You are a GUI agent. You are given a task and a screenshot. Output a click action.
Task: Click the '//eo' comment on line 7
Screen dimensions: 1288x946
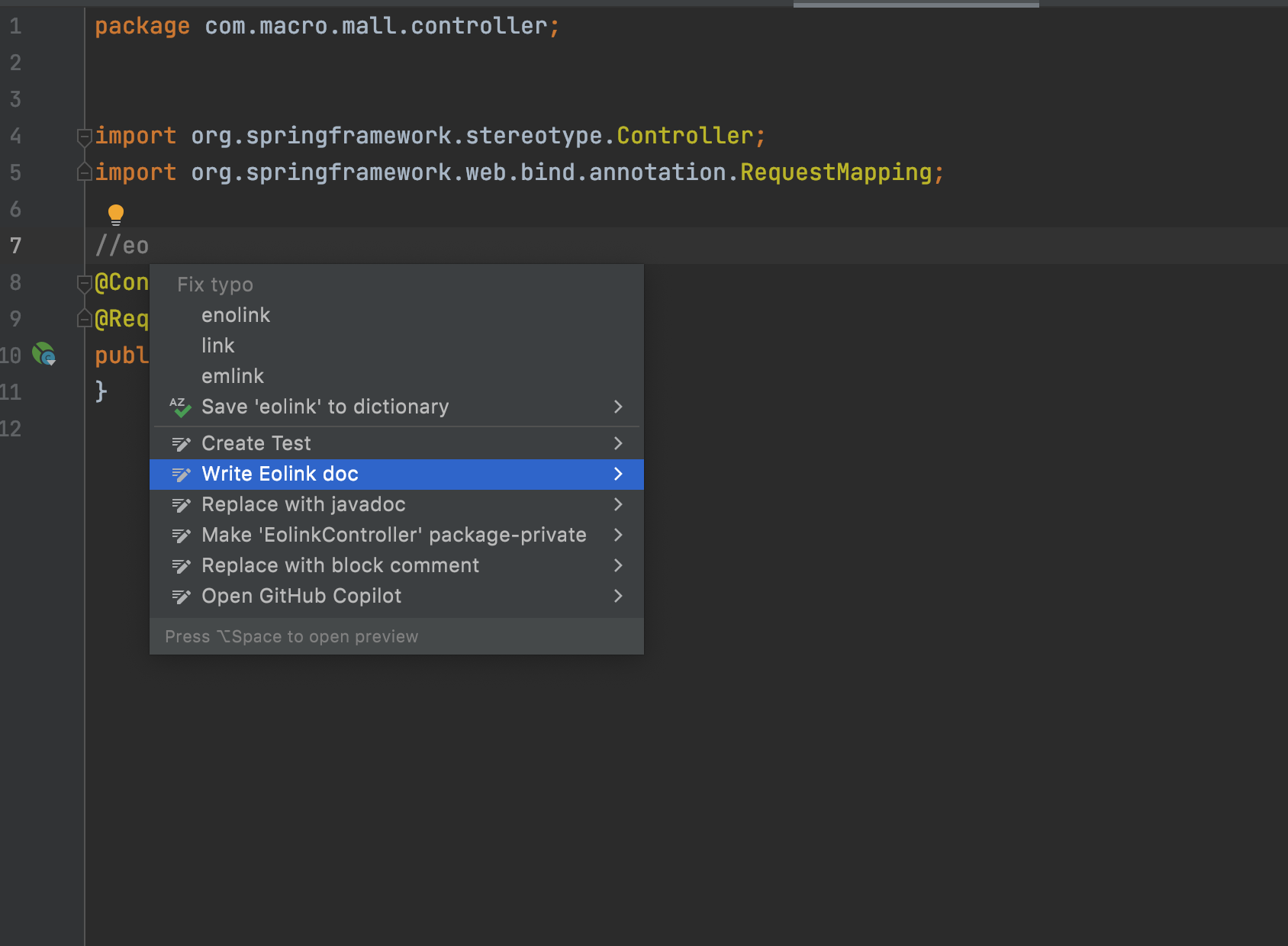click(122, 246)
